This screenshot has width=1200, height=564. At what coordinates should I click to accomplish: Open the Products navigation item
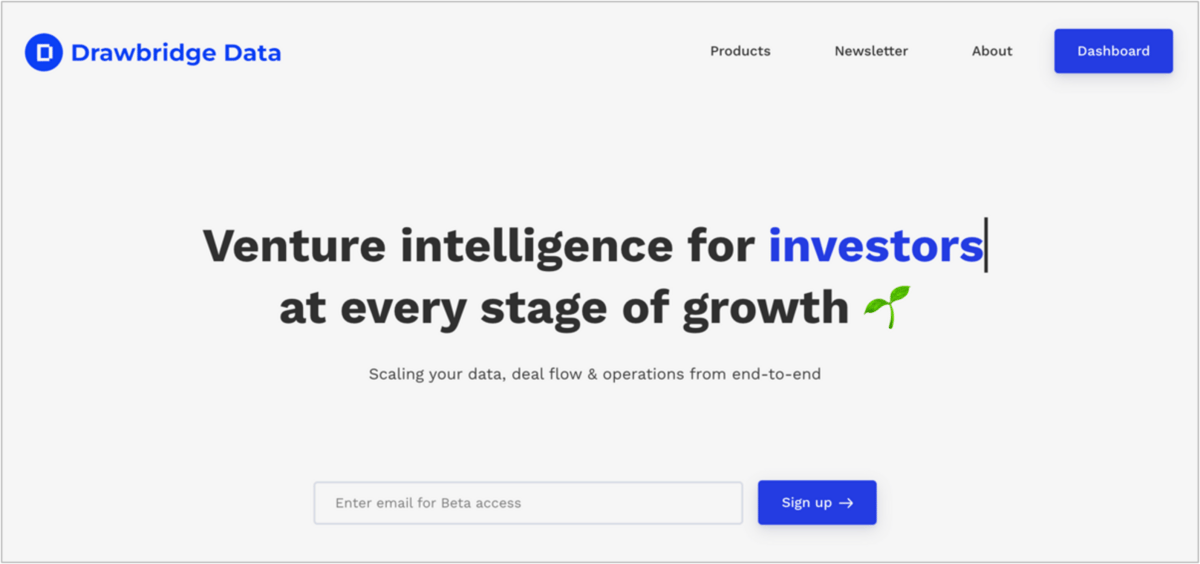740,51
